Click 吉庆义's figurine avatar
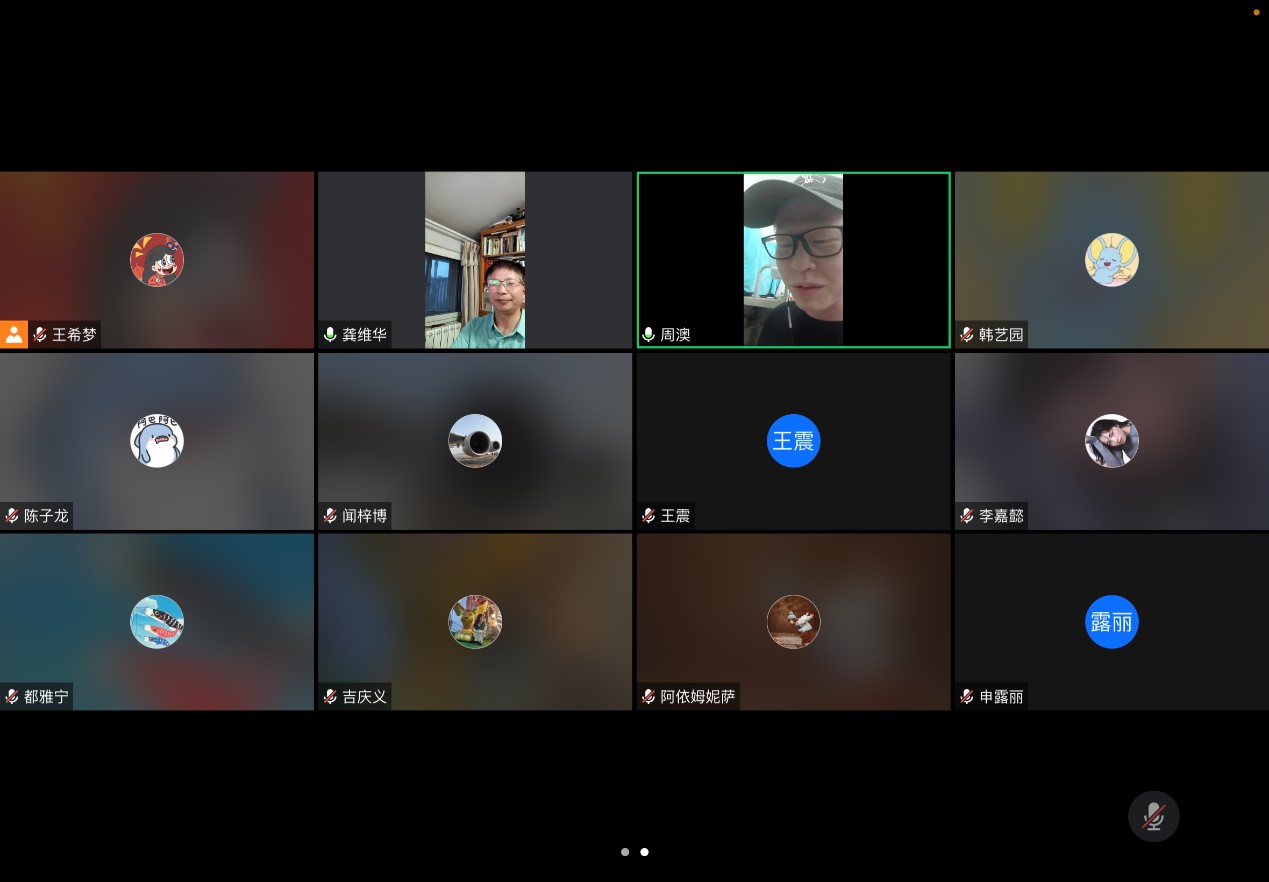Image resolution: width=1269 pixels, height=882 pixels. click(475, 622)
